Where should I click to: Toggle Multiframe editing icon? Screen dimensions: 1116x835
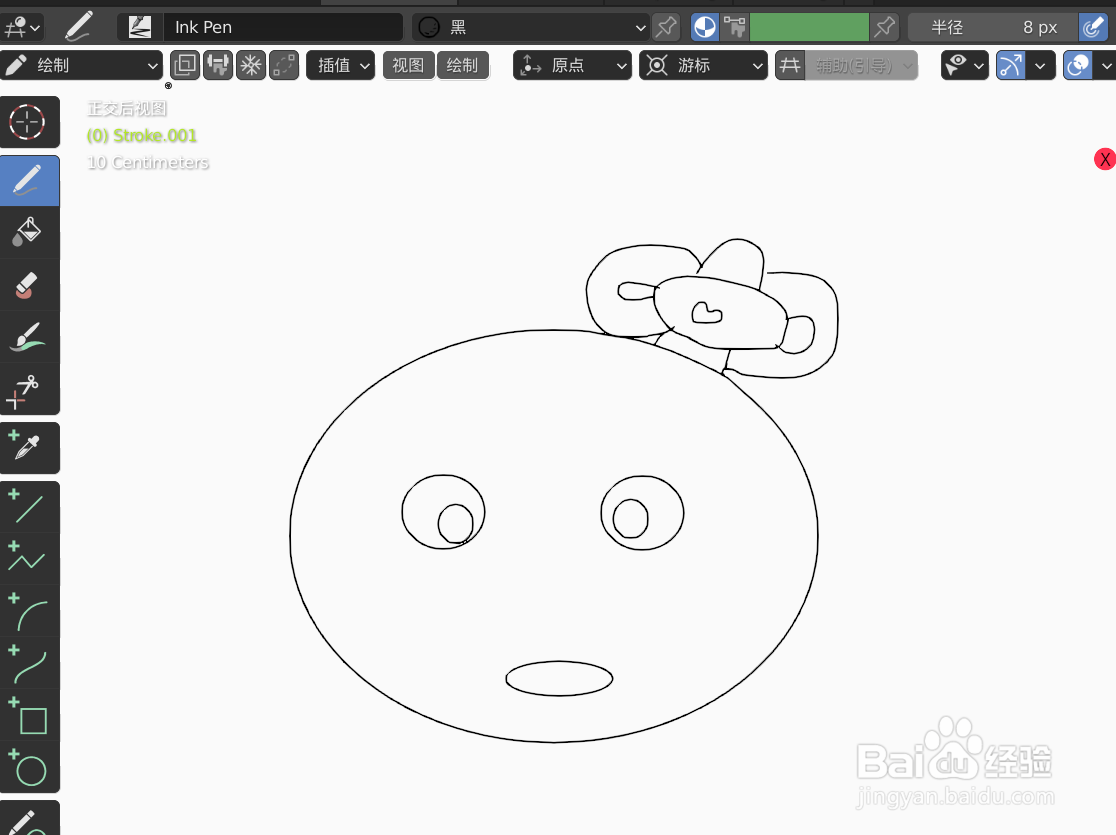click(x=283, y=65)
